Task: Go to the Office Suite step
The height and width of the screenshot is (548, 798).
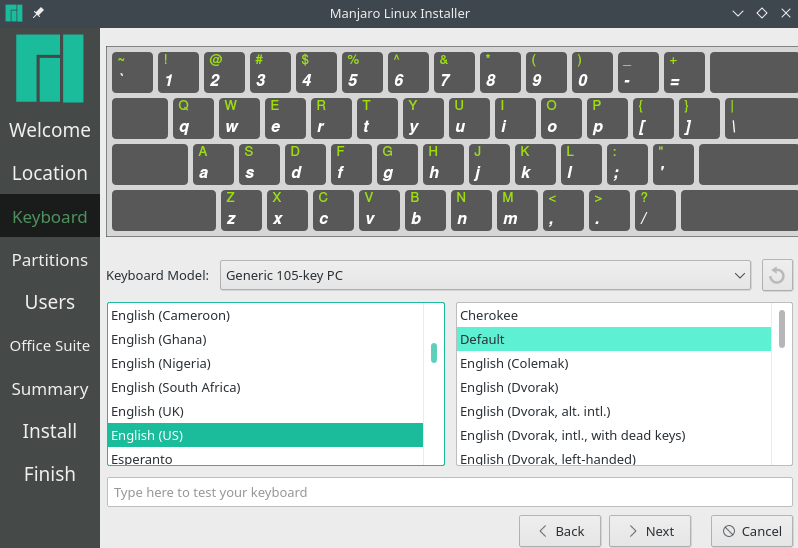Action: coord(50,346)
